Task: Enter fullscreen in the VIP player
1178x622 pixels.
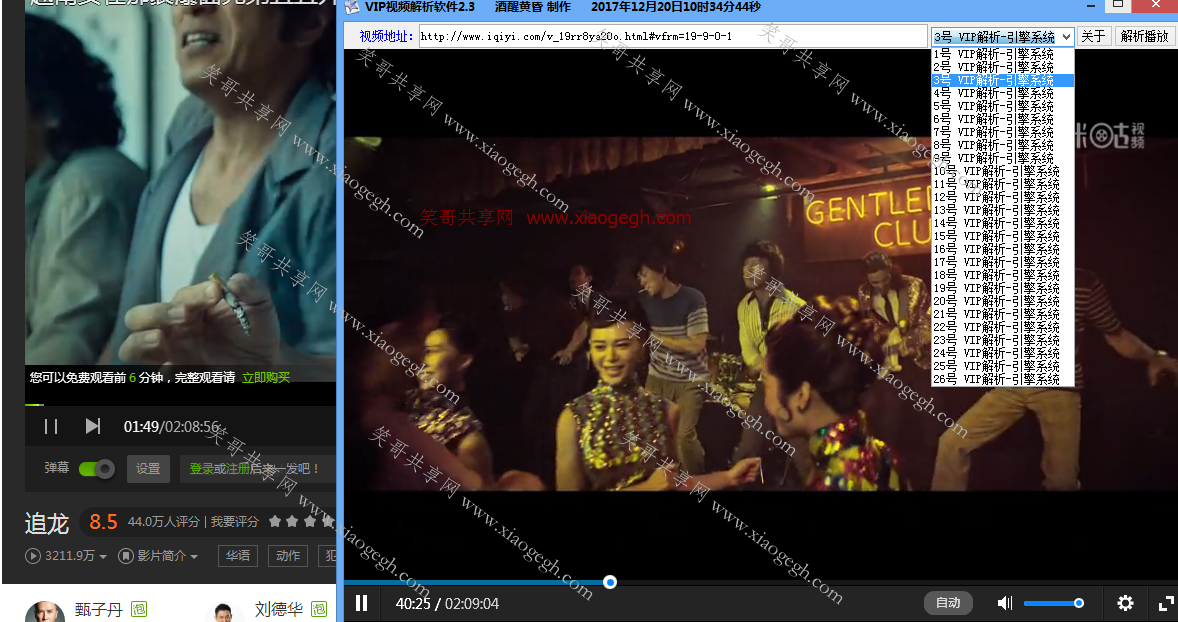Action: (1166, 603)
